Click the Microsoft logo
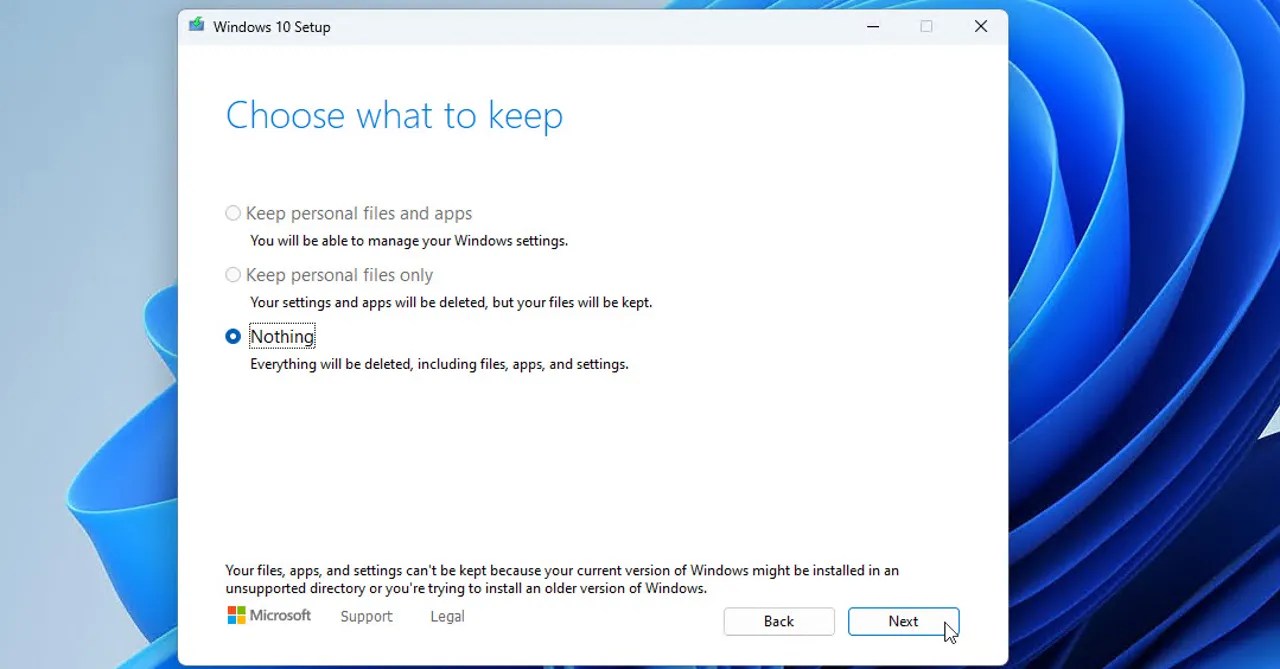 point(269,616)
